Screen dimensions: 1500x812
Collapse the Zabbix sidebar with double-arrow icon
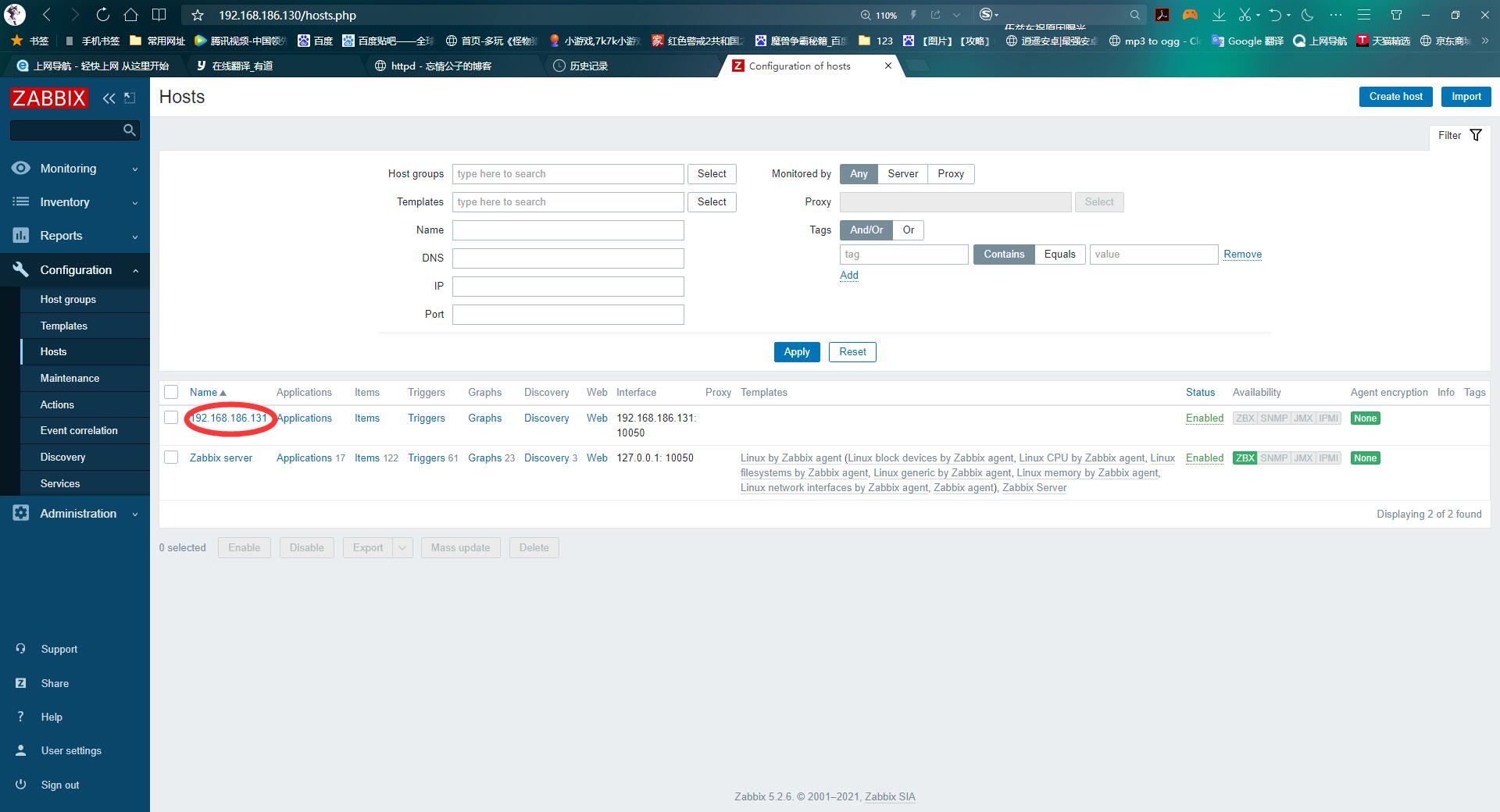point(109,98)
